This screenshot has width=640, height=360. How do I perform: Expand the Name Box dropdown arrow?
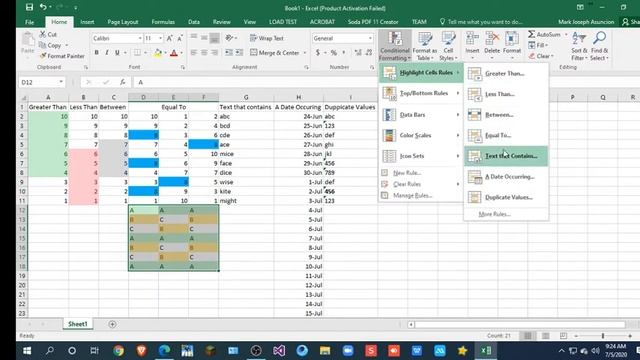coord(61,82)
